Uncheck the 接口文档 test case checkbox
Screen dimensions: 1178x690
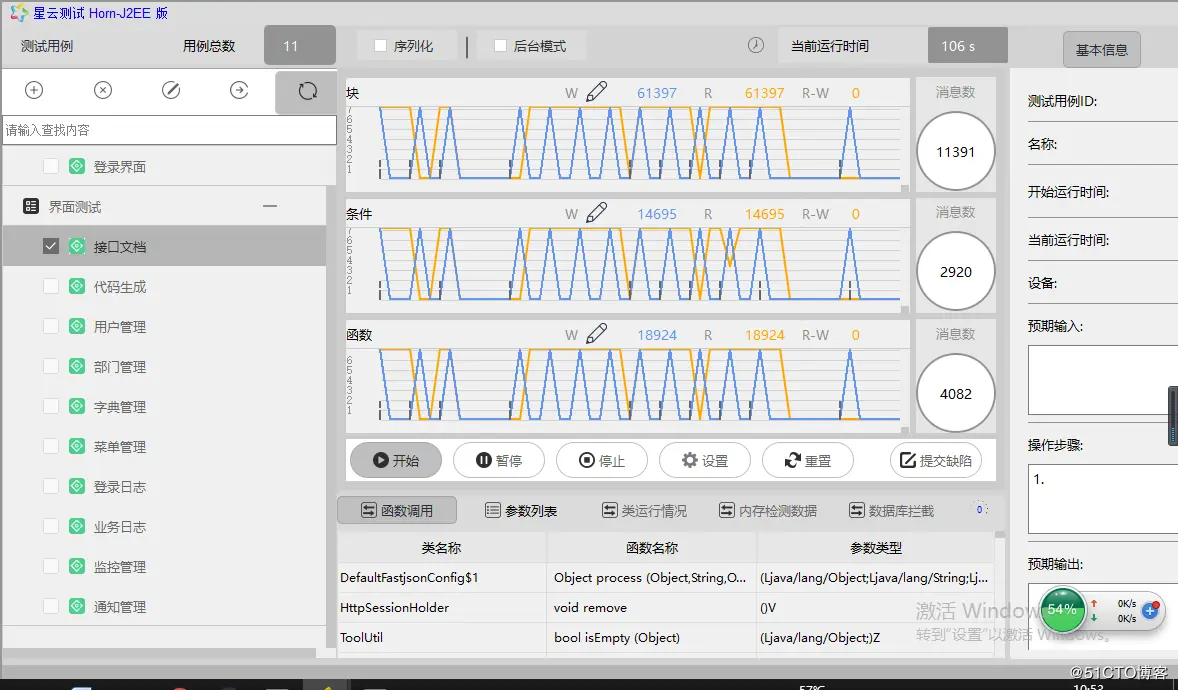50,246
